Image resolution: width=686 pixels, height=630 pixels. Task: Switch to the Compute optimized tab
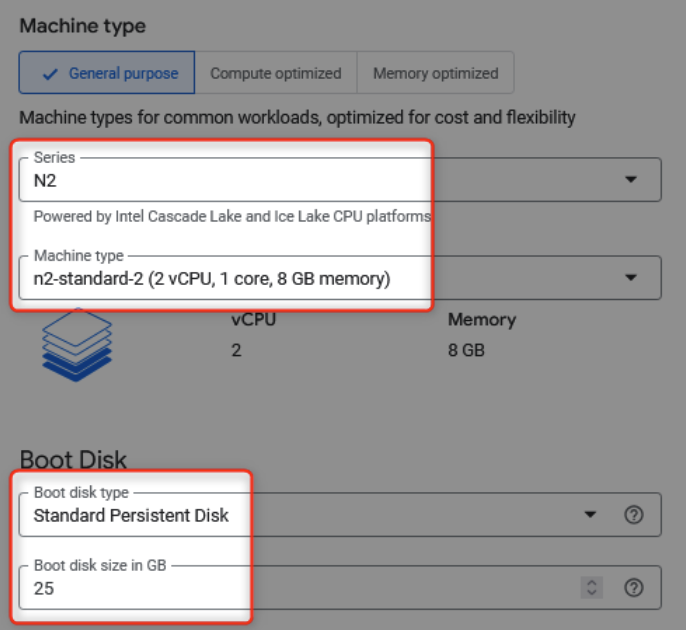275,73
